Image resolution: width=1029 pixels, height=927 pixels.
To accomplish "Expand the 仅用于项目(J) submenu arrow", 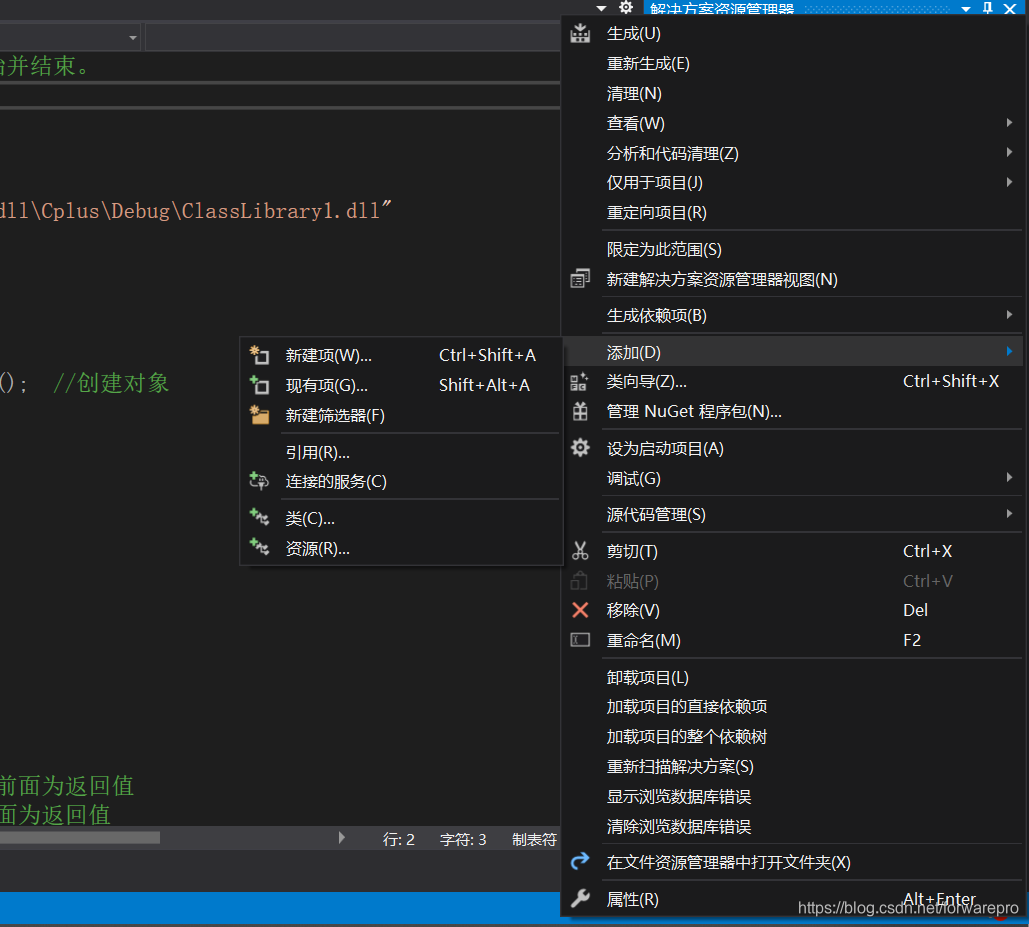I will 1009,182.
